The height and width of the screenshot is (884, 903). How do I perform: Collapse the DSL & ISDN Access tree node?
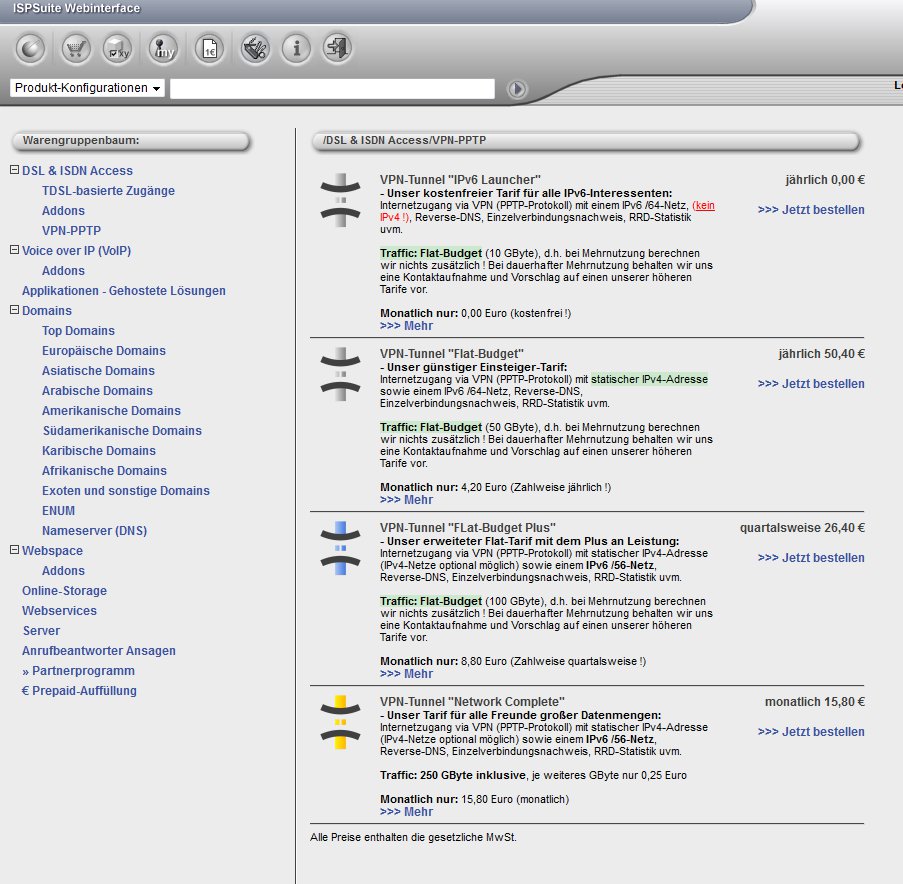click(x=14, y=170)
